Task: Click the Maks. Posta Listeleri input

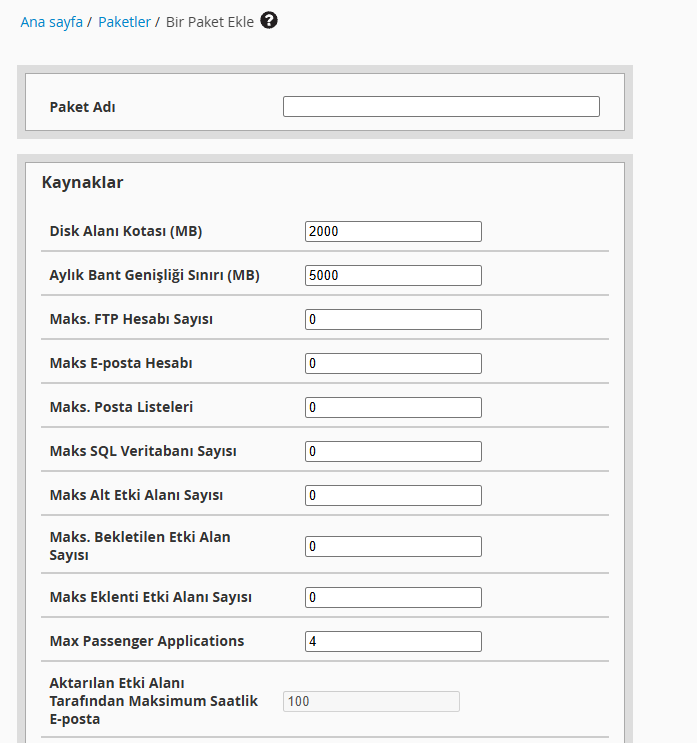Action: click(x=393, y=408)
